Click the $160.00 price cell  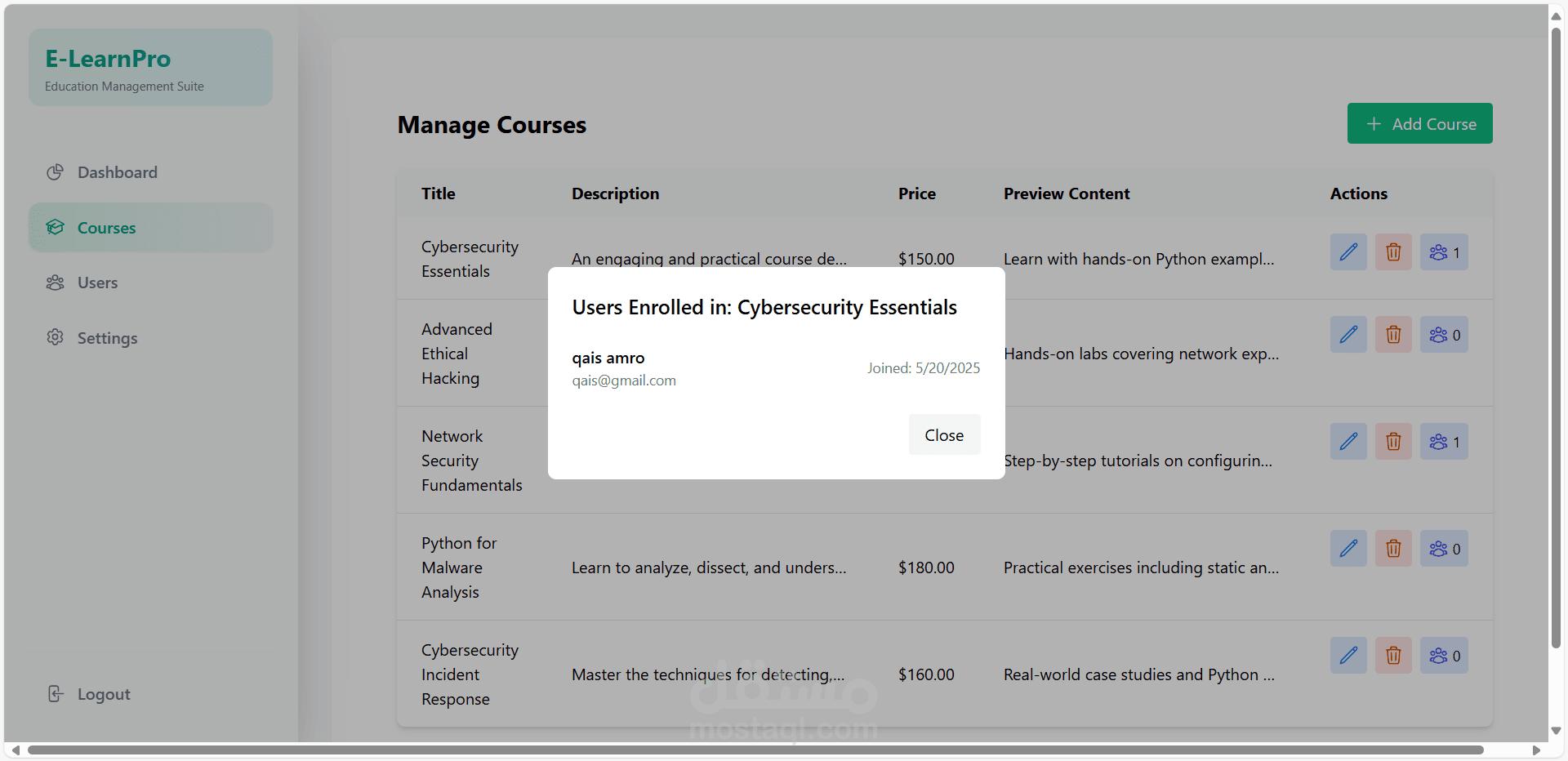coord(926,674)
